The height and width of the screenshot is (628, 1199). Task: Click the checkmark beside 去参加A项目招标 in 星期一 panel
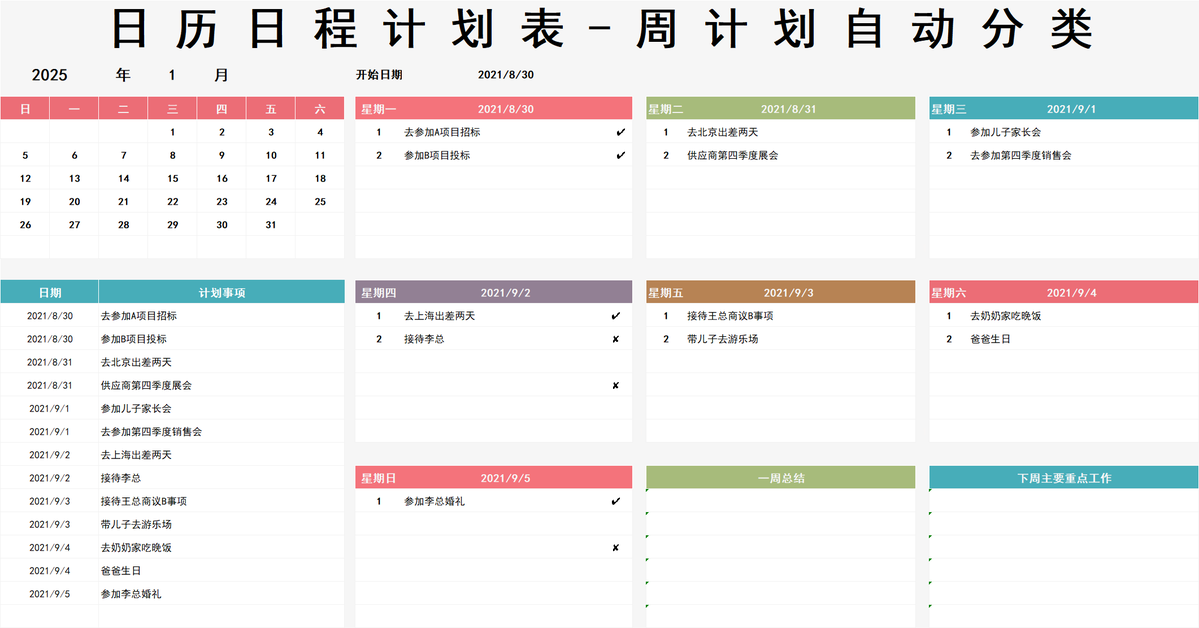pos(620,132)
